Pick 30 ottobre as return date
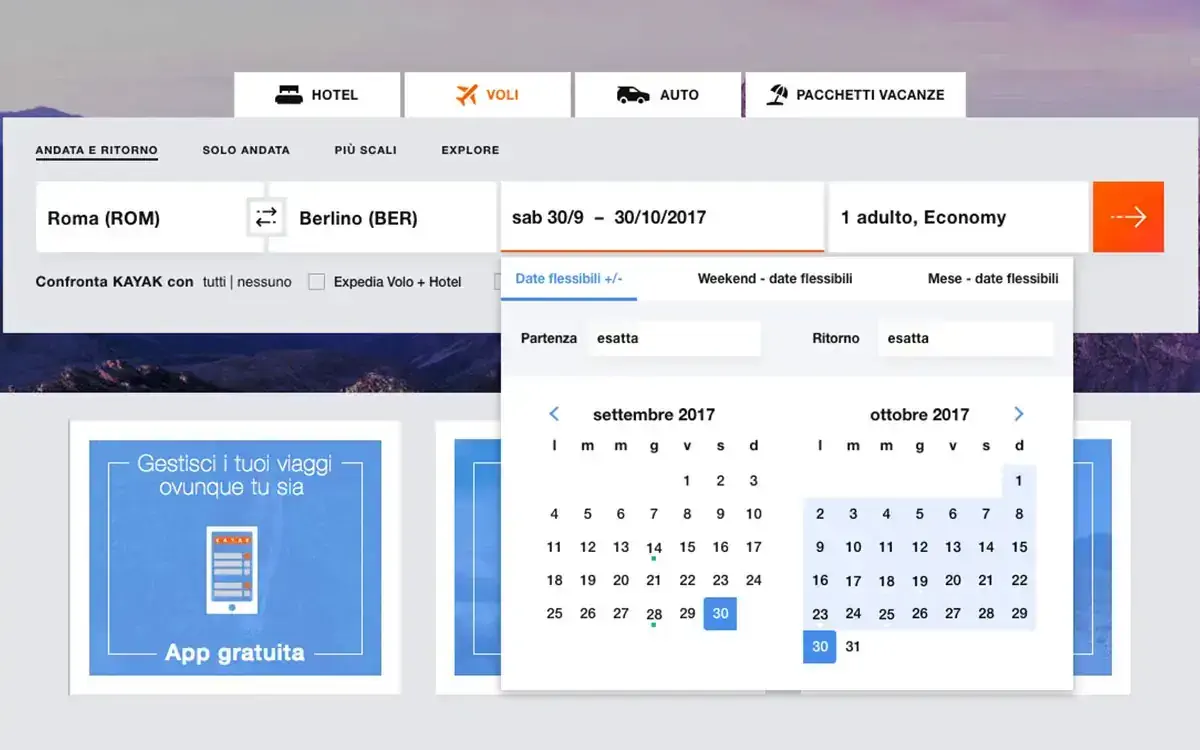The width and height of the screenshot is (1200, 750). tap(820, 647)
